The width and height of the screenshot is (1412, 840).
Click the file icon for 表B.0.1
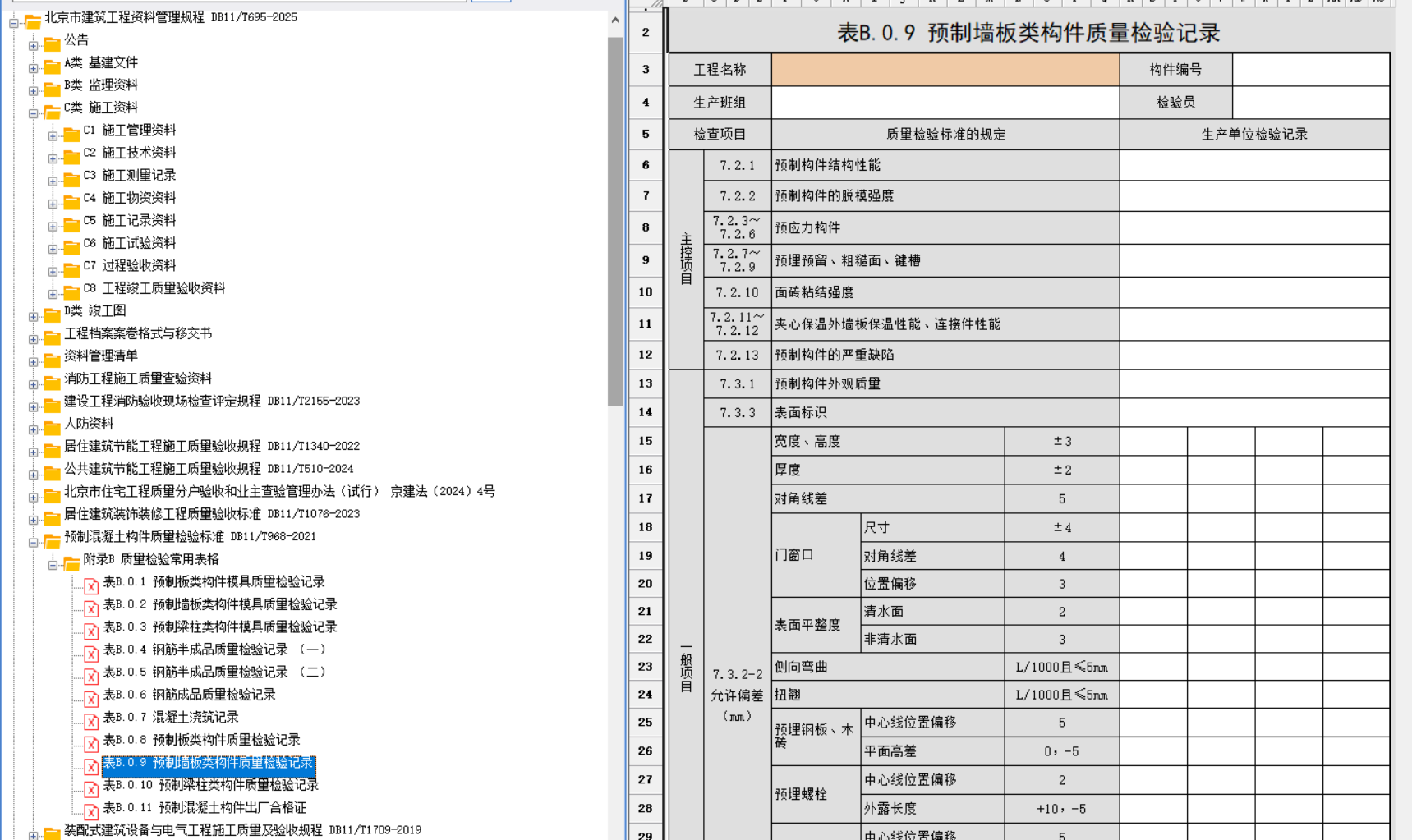coord(91,583)
